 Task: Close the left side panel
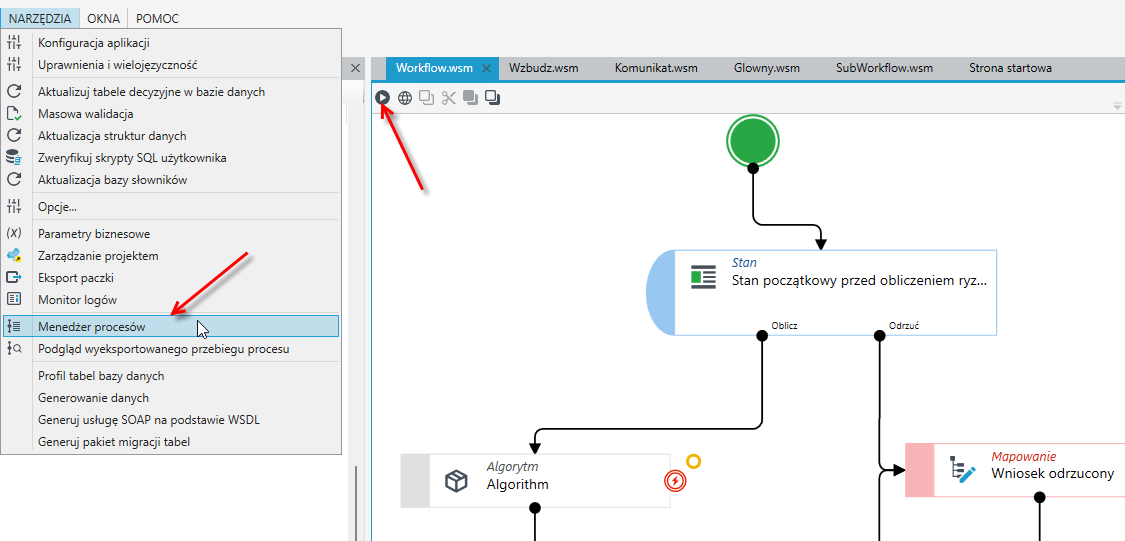pyautogui.click(x=355, y=69)
